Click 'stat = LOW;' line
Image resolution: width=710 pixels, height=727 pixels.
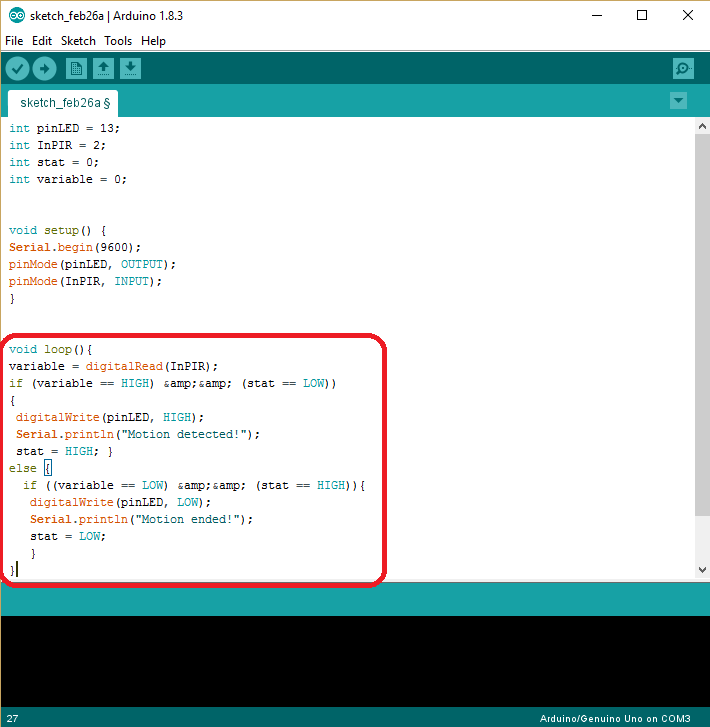[x=68, y=537]
